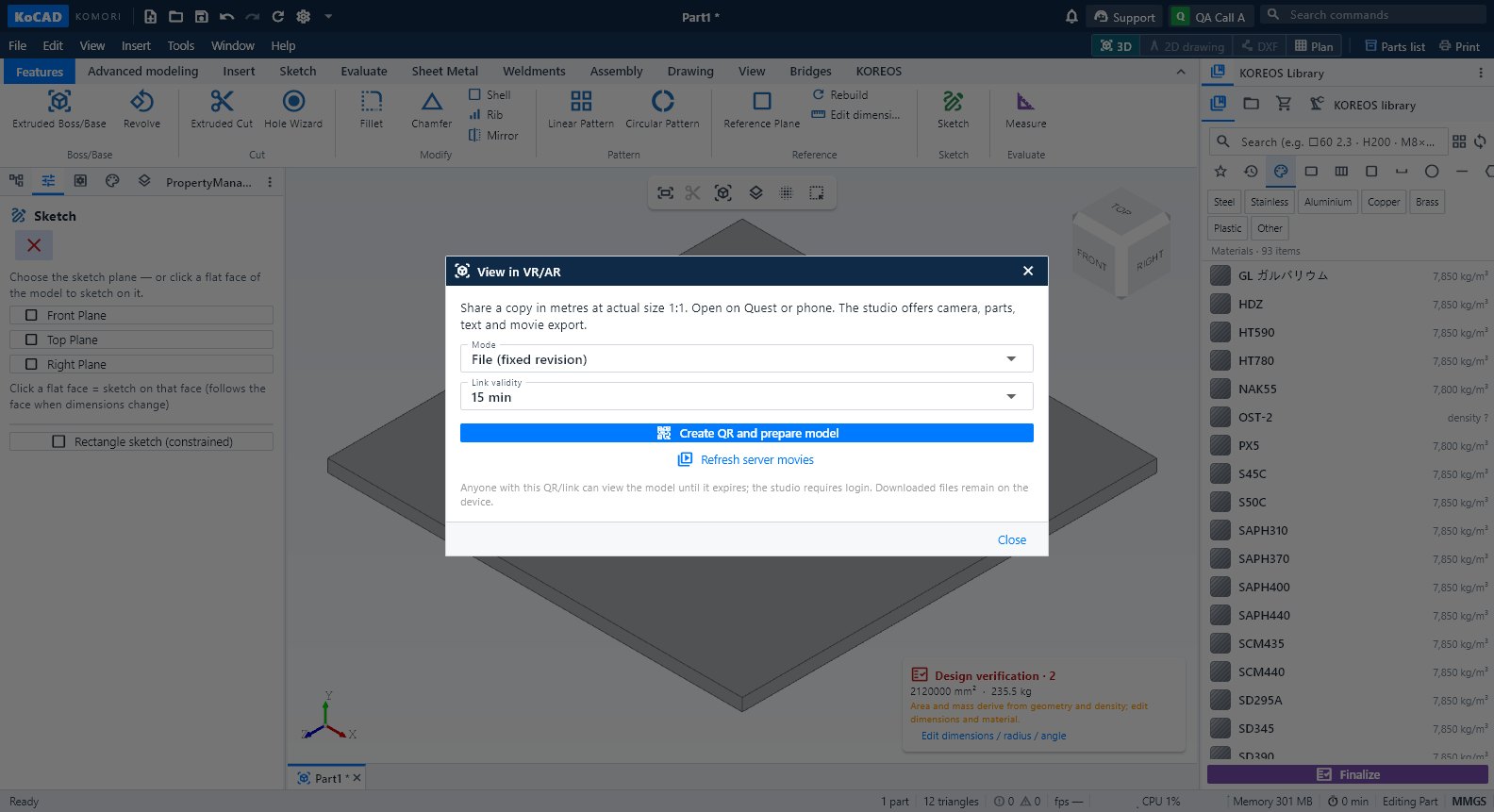The height and width of the screenshot is (812, 1494).
Task: Click Create QR and prepare model button
Action: [746, 433]
